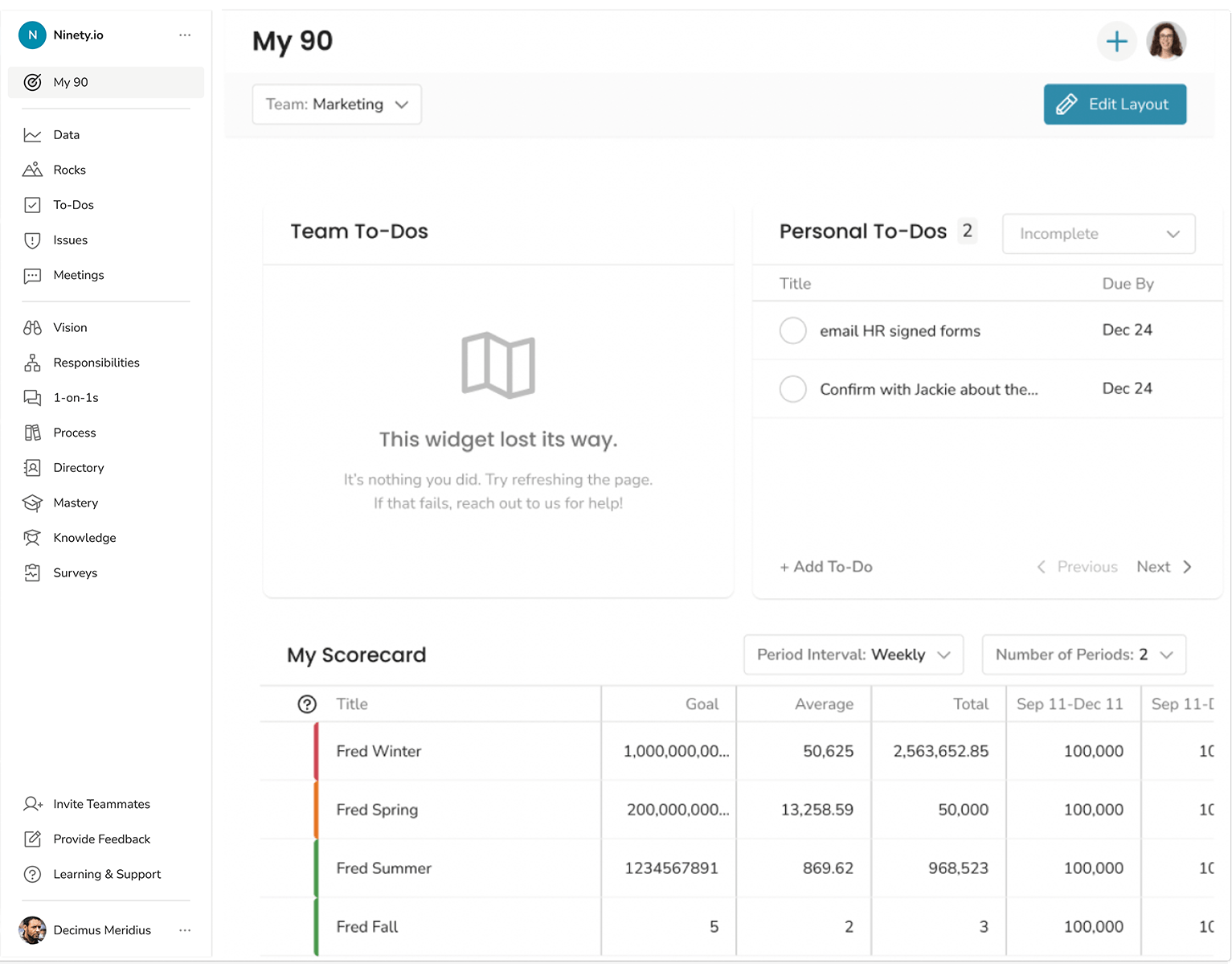Click Fred Winter total 2,563,652.85
Image resolution: width=1232 pixels, height=964 pixels.
click(941, 751)
